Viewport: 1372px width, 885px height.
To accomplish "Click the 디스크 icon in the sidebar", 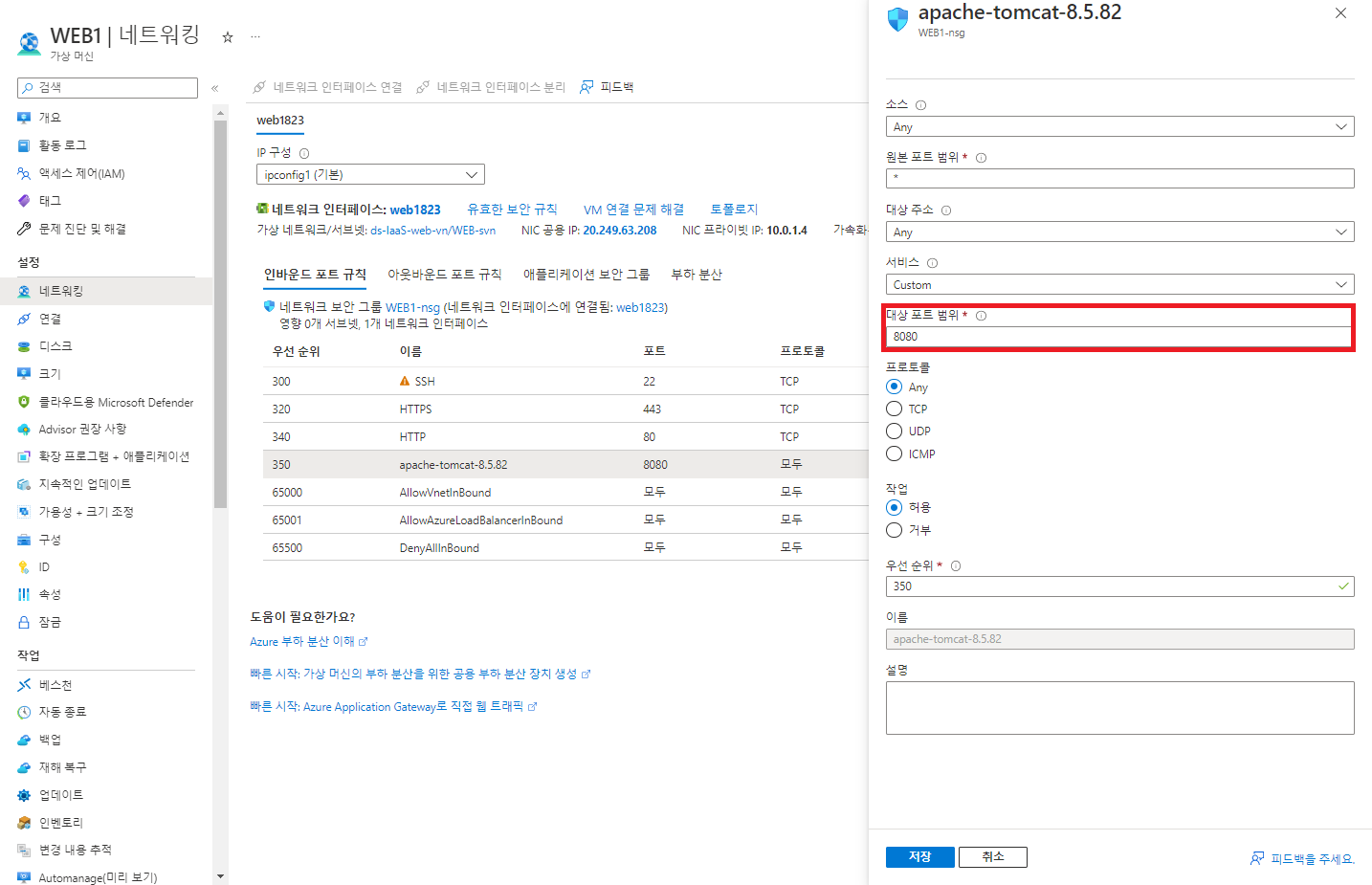I will [24, 346].
